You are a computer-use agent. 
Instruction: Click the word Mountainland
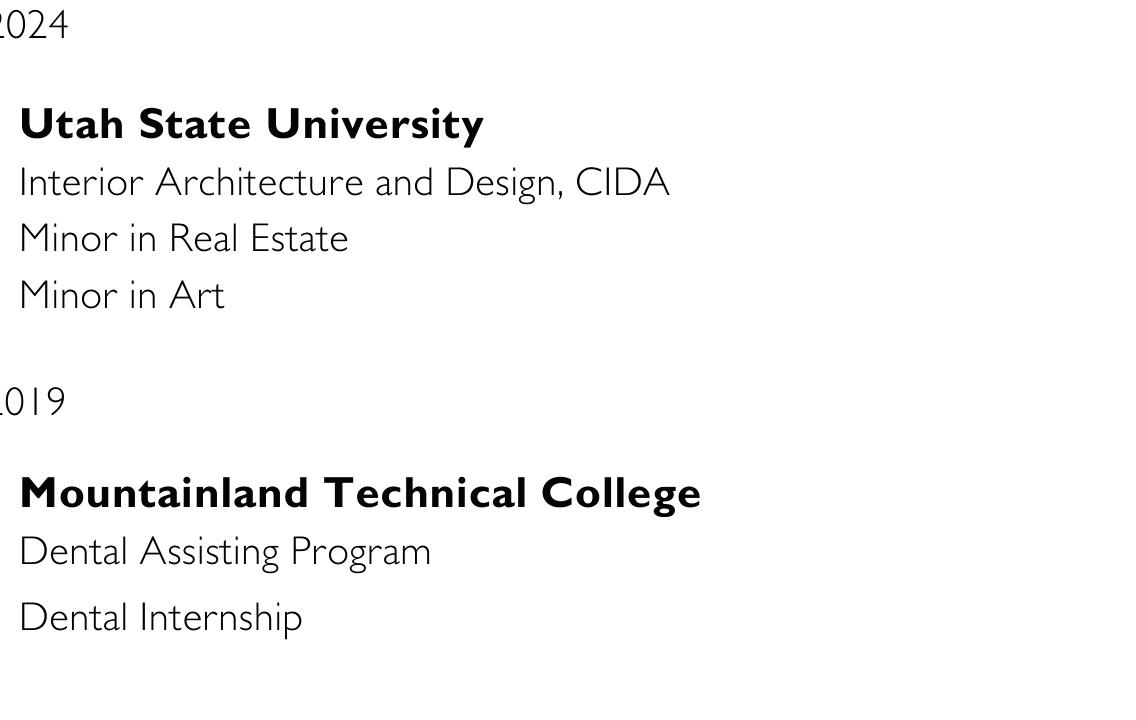tap(164, 493)
